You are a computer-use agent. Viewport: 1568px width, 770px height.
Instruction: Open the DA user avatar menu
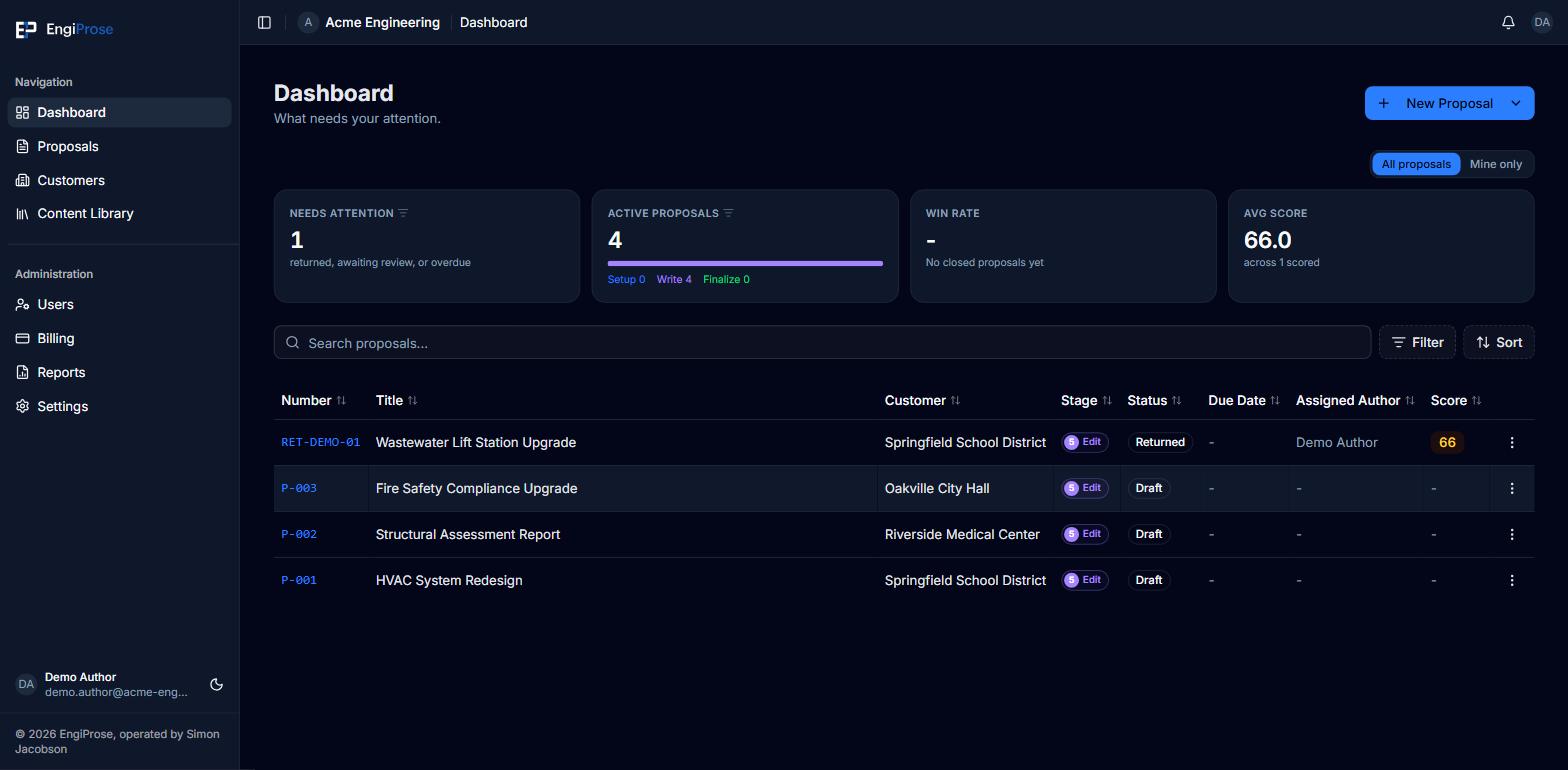[1542, 22]
